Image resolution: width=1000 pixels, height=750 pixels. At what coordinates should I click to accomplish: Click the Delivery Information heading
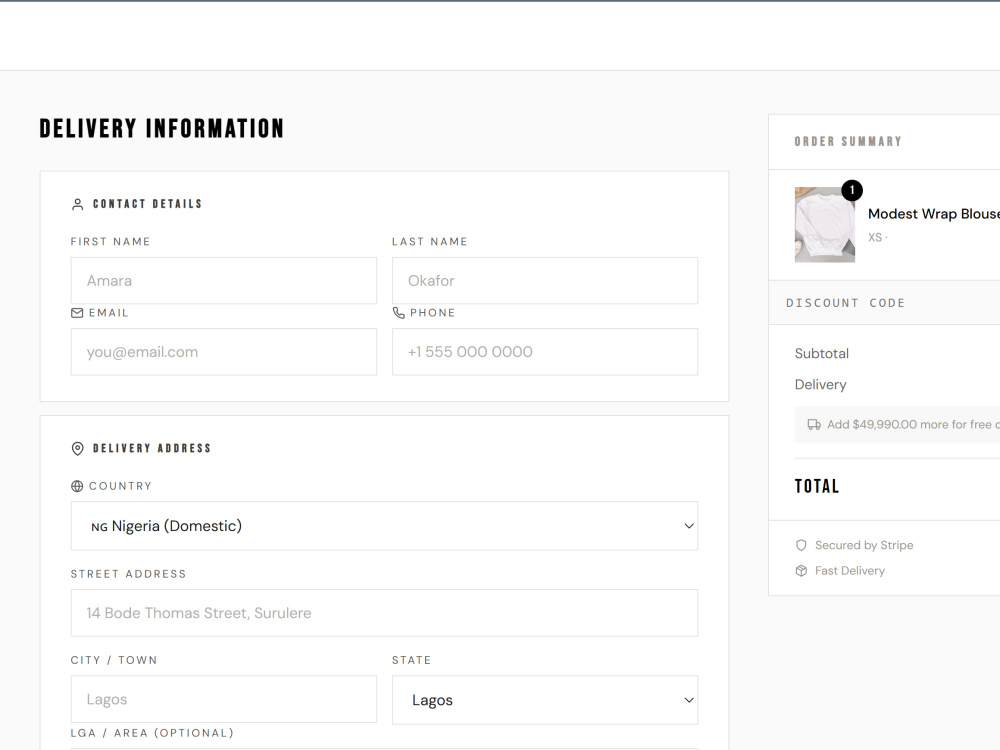click(x=161, y=128)
